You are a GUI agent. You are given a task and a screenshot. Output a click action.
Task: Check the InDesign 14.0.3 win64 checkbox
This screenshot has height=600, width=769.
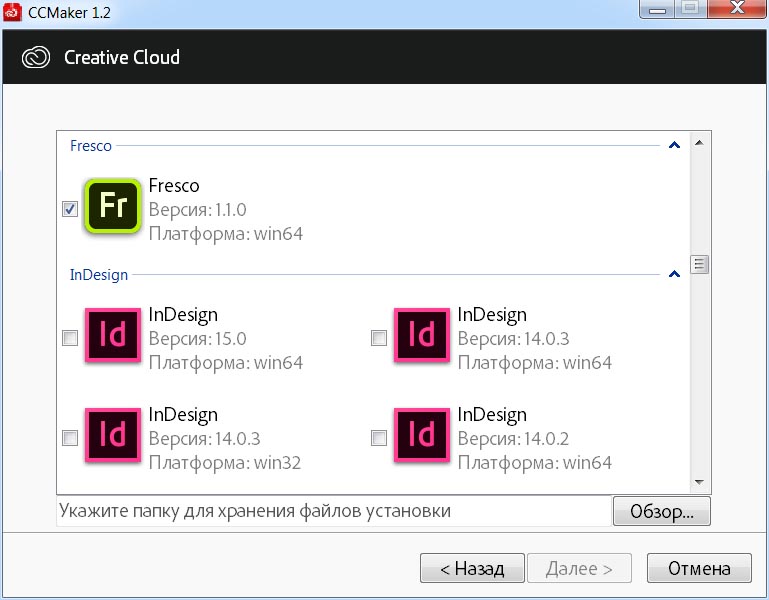coord(379,338)
